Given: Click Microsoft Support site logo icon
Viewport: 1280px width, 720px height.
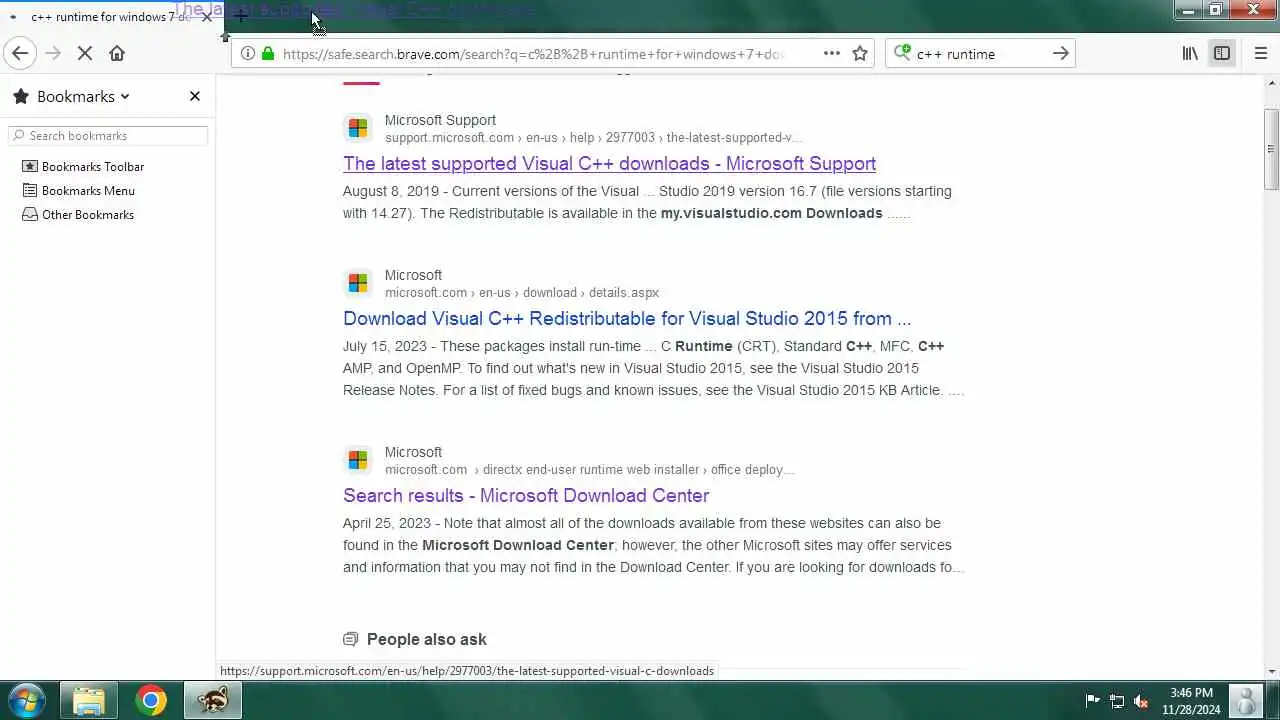Looking at the screenshot, I should pos(357,128).
